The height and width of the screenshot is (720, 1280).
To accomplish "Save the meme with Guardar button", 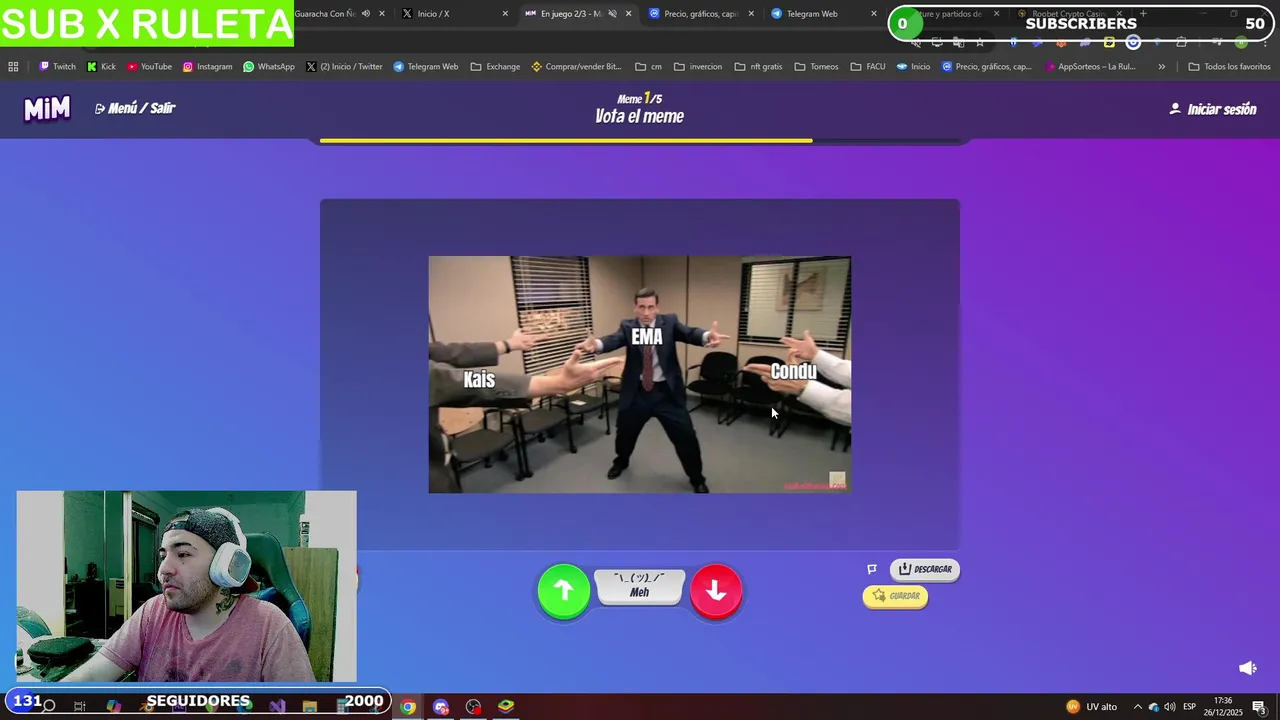I will click(895, 596).
